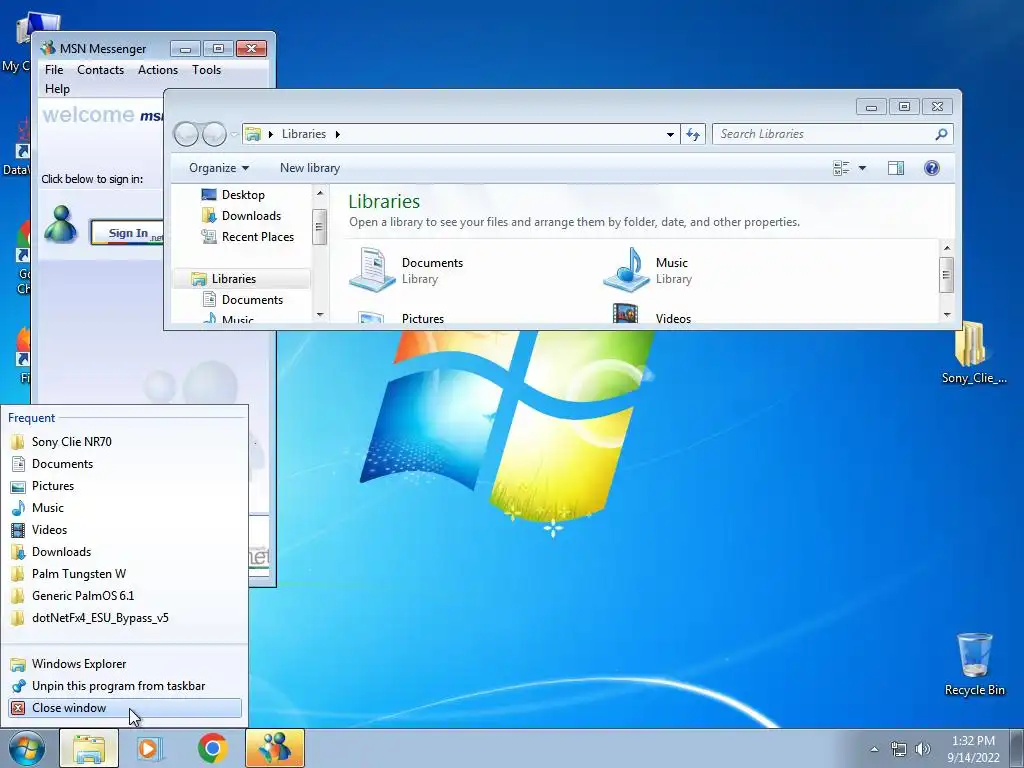The image size is (1024, 768).
Task: Expand the arrow after Libraries breadcrumb
Action: (338, 135)
